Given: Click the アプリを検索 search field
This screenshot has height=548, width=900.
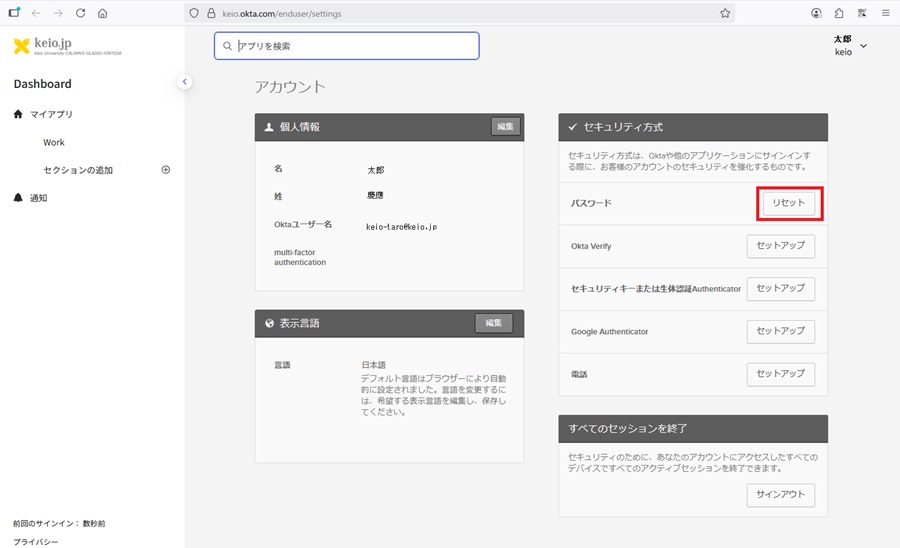Looking at the screenshot, I should (x=346, y=46).
